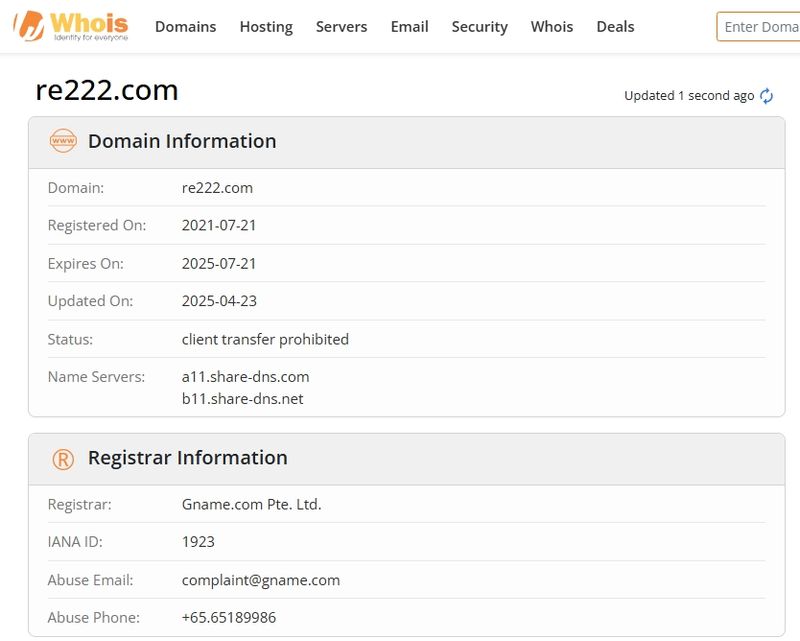Click the 'Updated 1 second ago' text
800x641 pixels.
click(x=689, y=95)
